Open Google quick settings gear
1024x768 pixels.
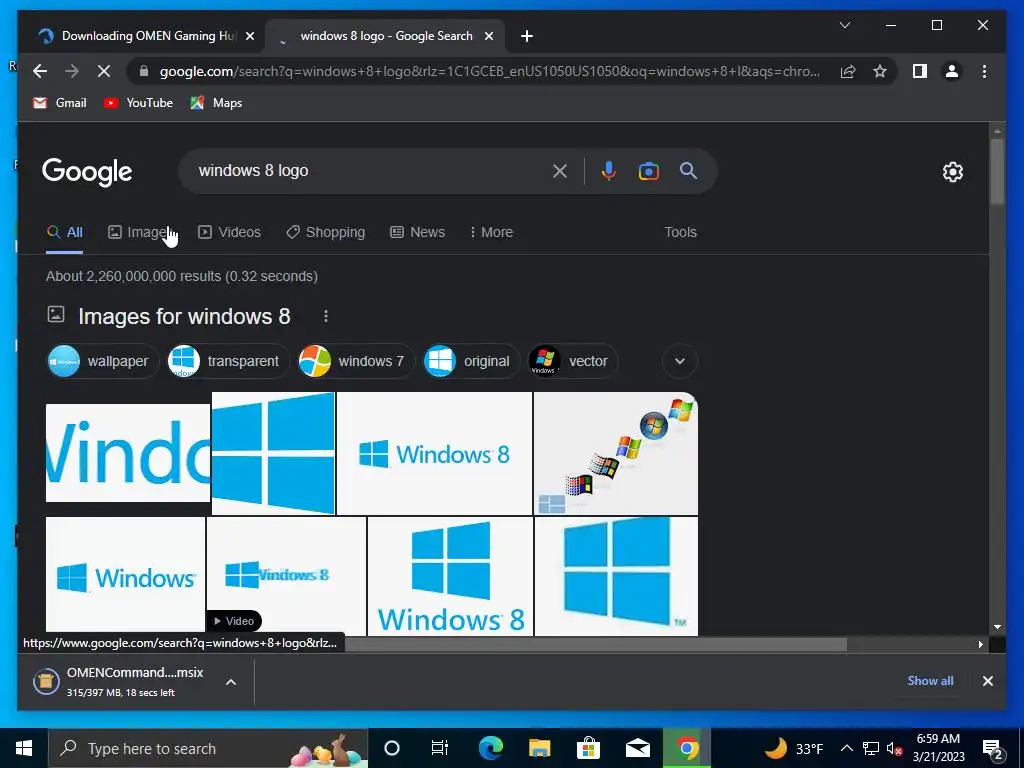point(953,172)
